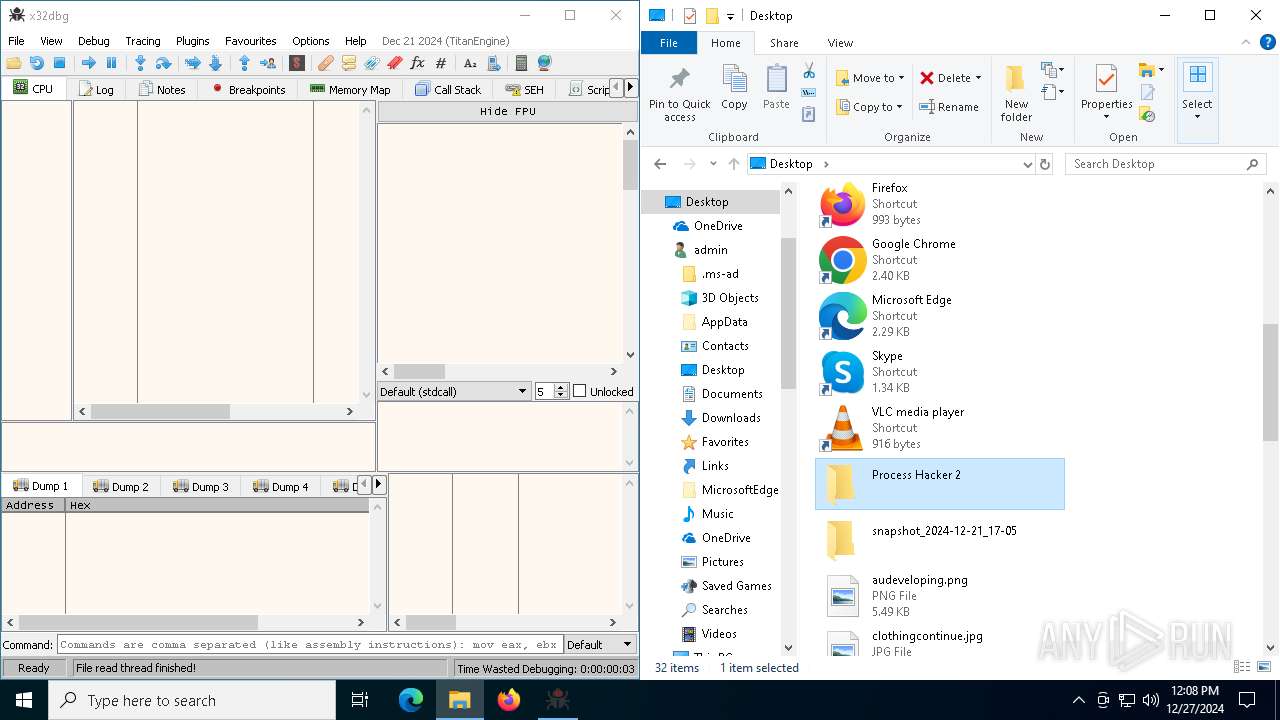
Task: Click the Find intermodular calls icon
Action: click(x=493, y=63)
